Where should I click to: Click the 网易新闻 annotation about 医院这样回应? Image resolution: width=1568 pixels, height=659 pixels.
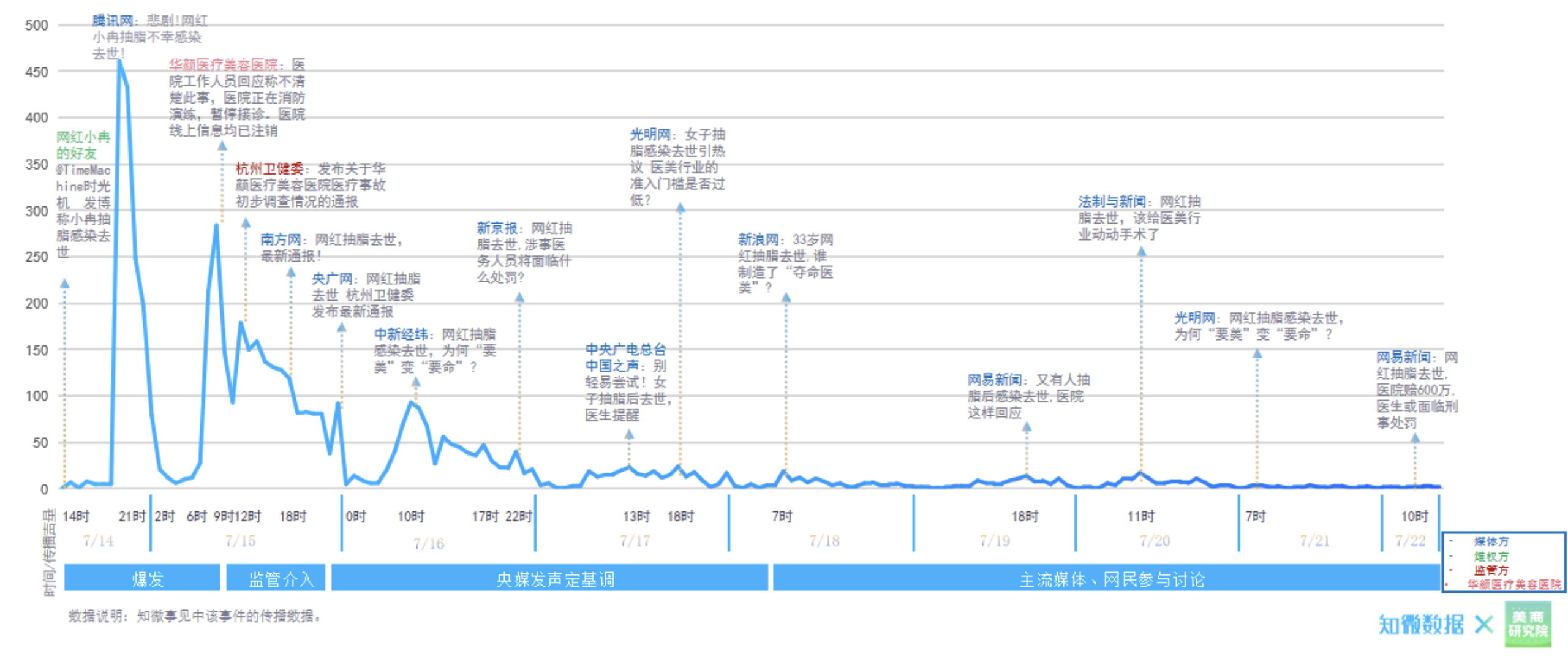(1028, 396)
